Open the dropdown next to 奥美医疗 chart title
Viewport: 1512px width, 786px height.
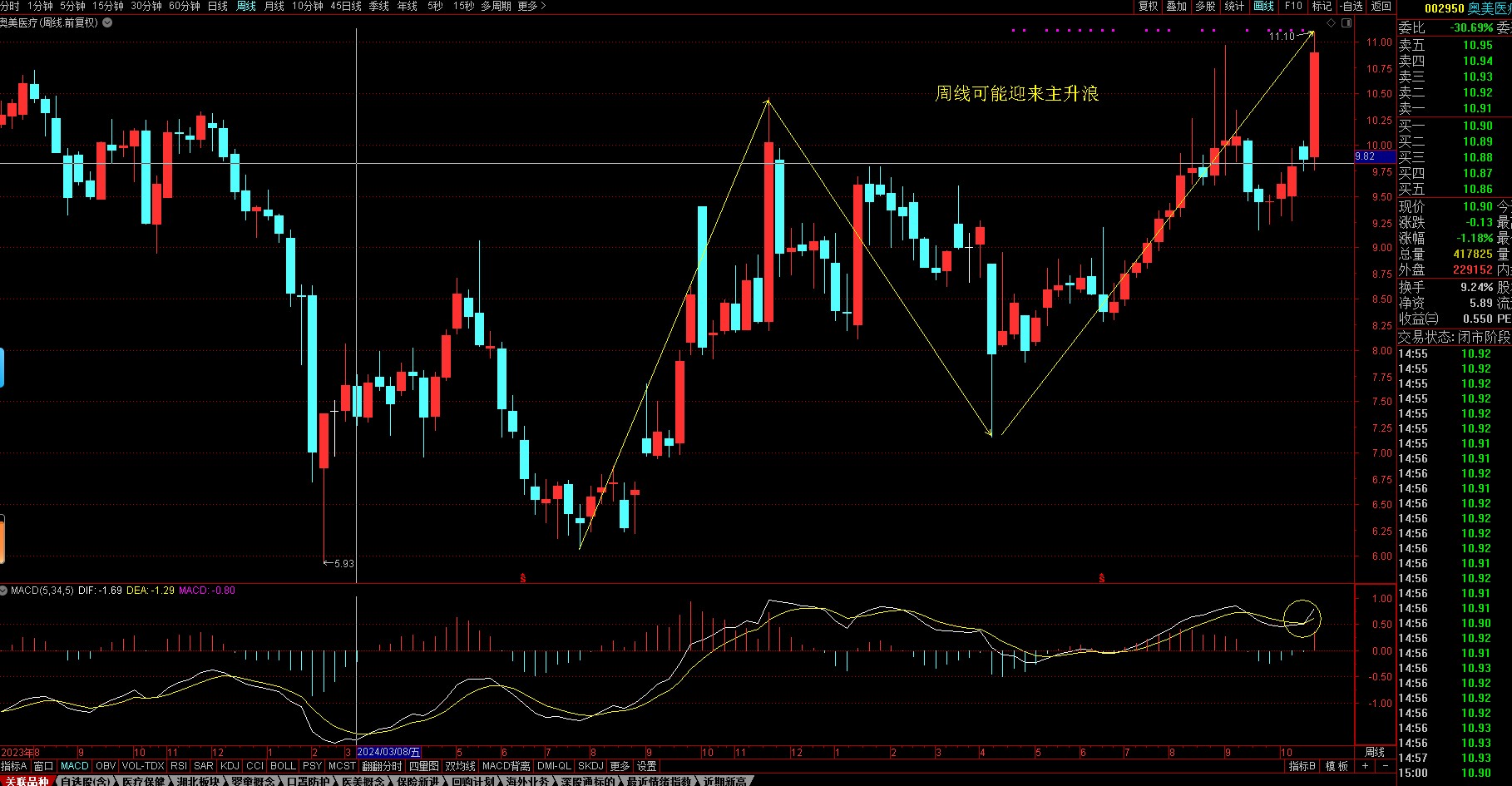(x=107, y=22)
